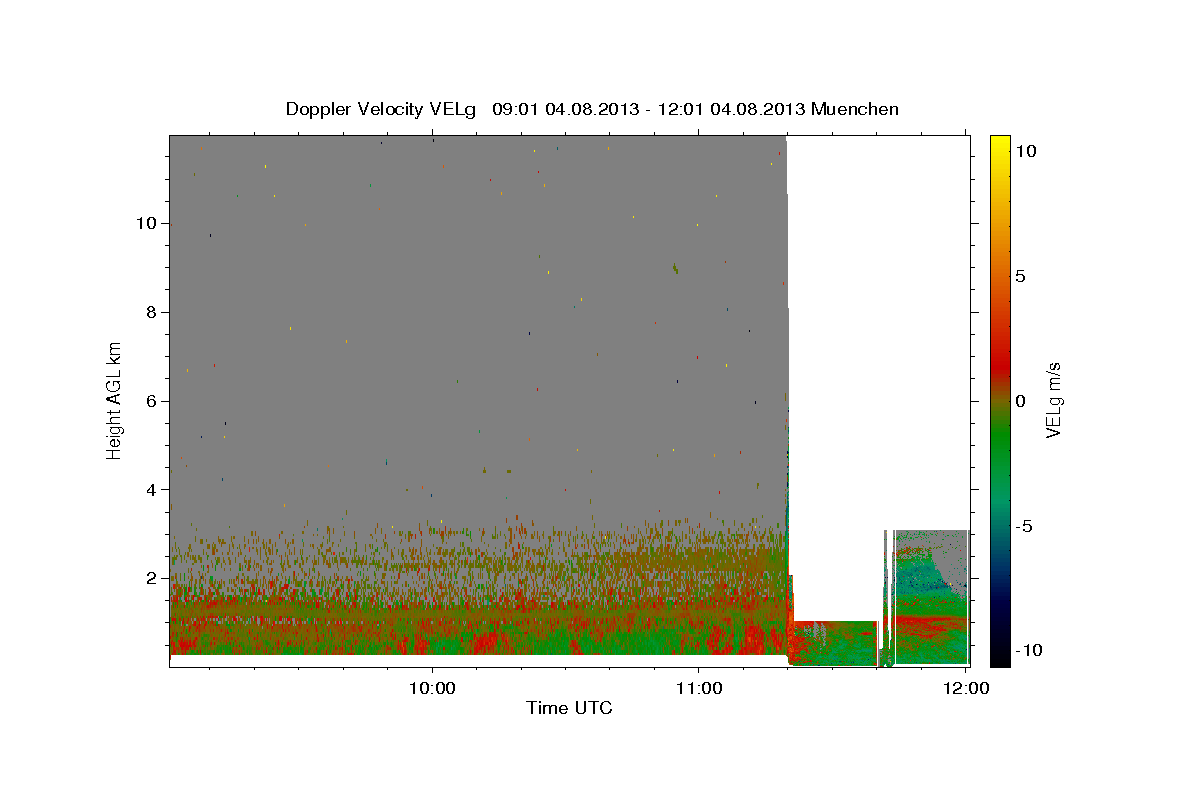Click the colorbar tick value '-10'

[x=1031, y=650]
